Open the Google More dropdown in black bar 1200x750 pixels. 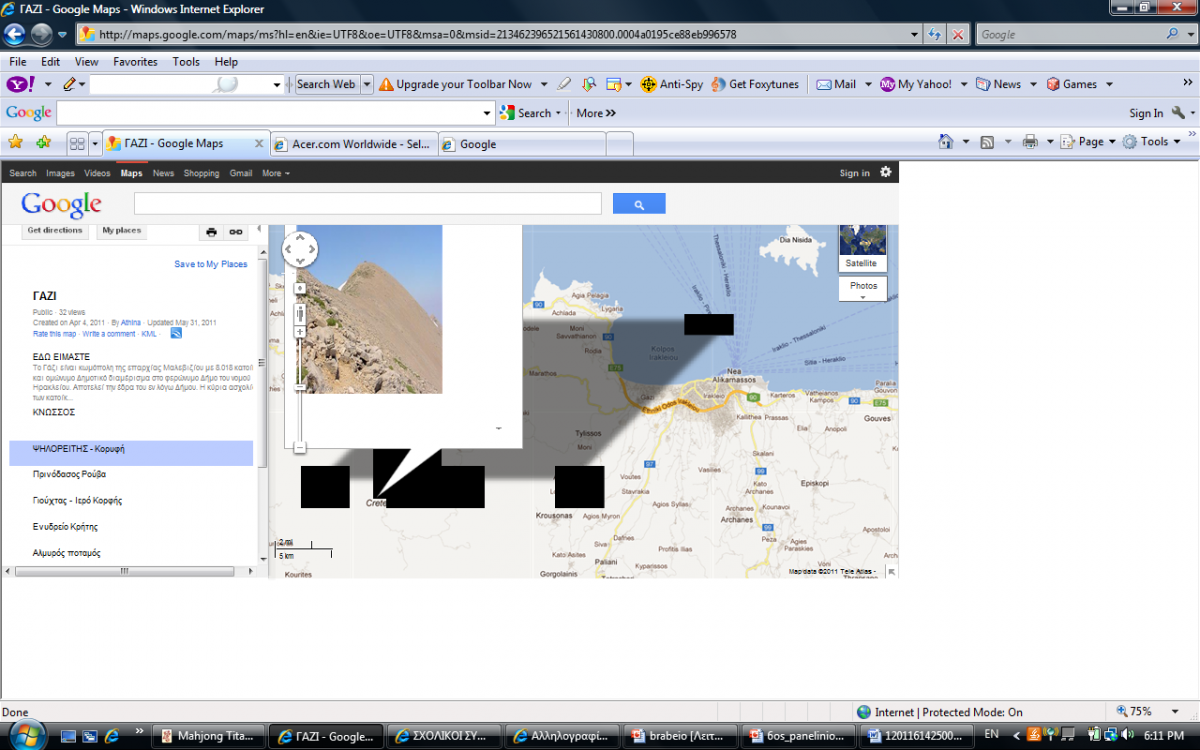pos(276,173)
